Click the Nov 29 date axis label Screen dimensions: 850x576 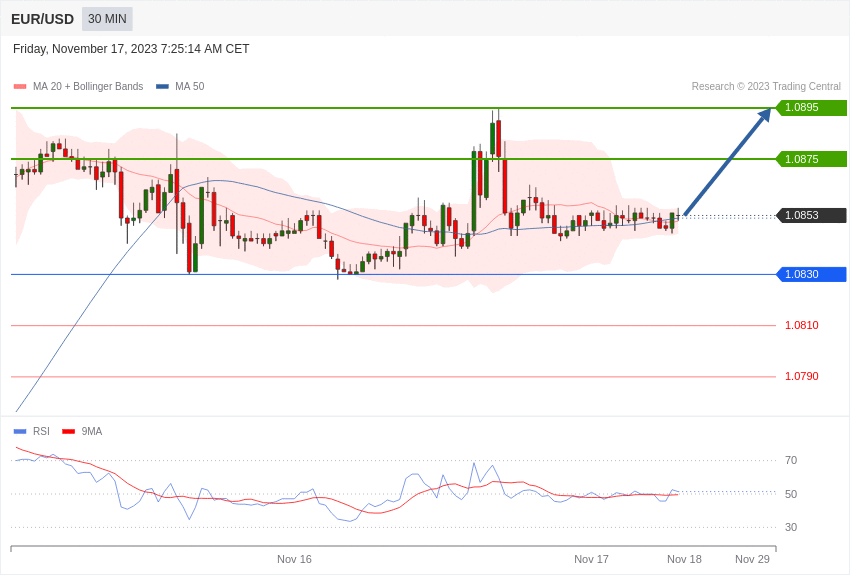click(752, 559)
